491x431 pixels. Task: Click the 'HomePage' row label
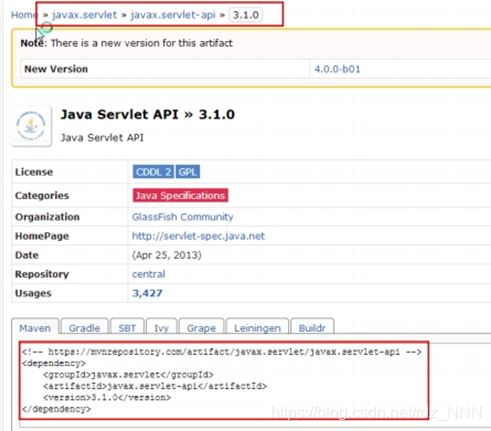coord(42,236)
